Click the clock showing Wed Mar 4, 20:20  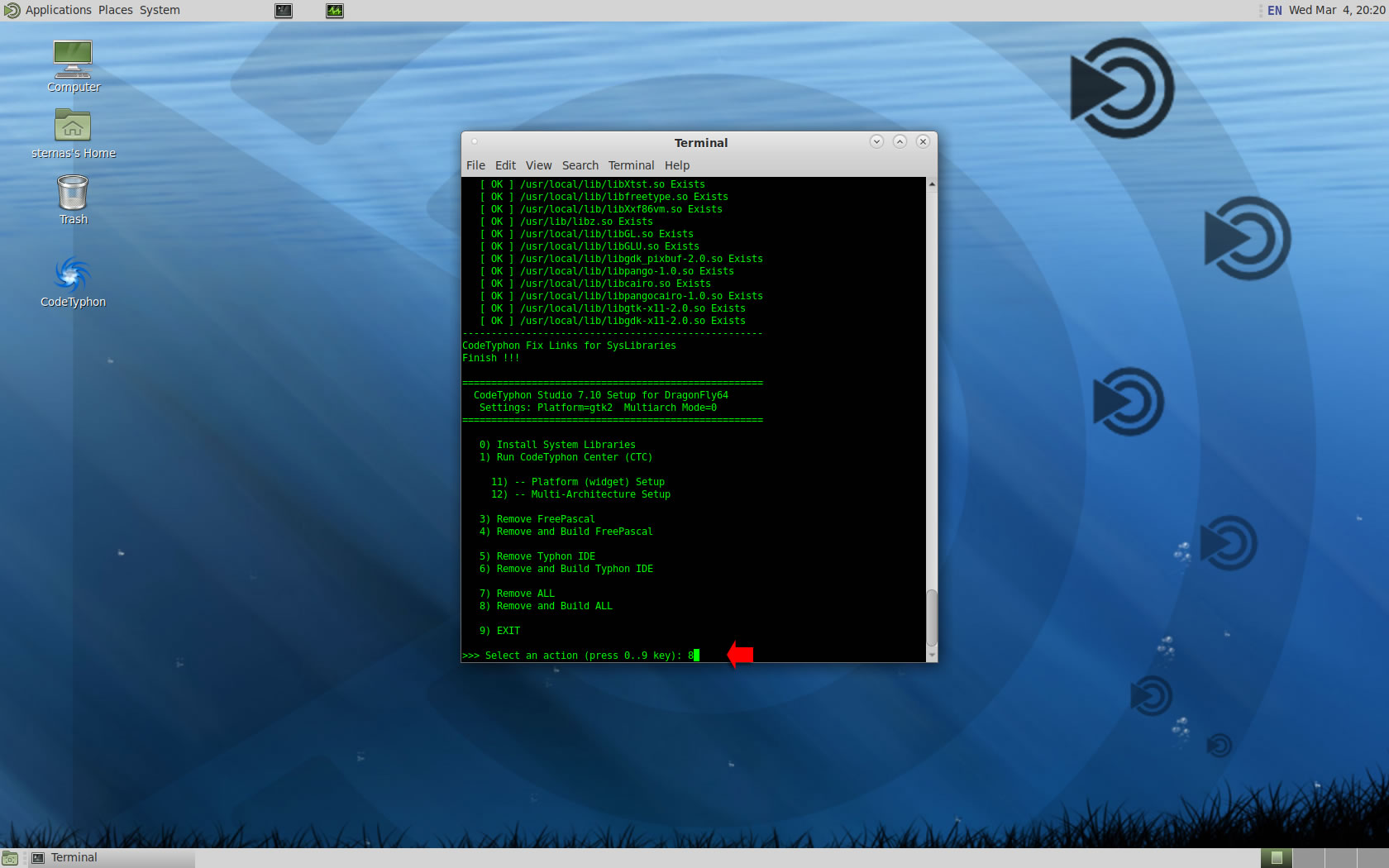pos(1336,10)
